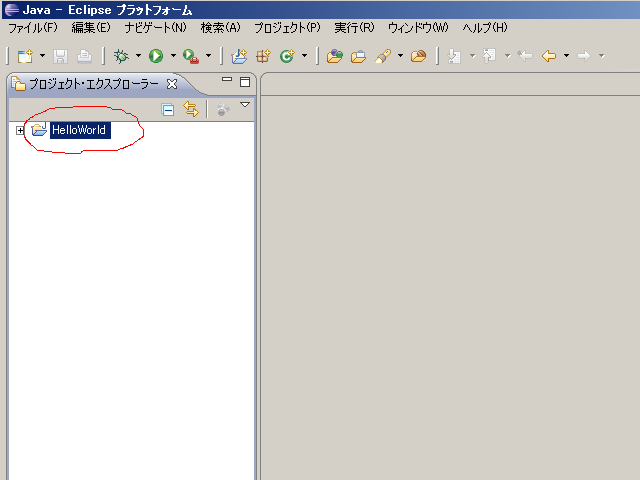Click the New Java Package icon
This screenshot has height=480, width=640.
click(263, 56)
